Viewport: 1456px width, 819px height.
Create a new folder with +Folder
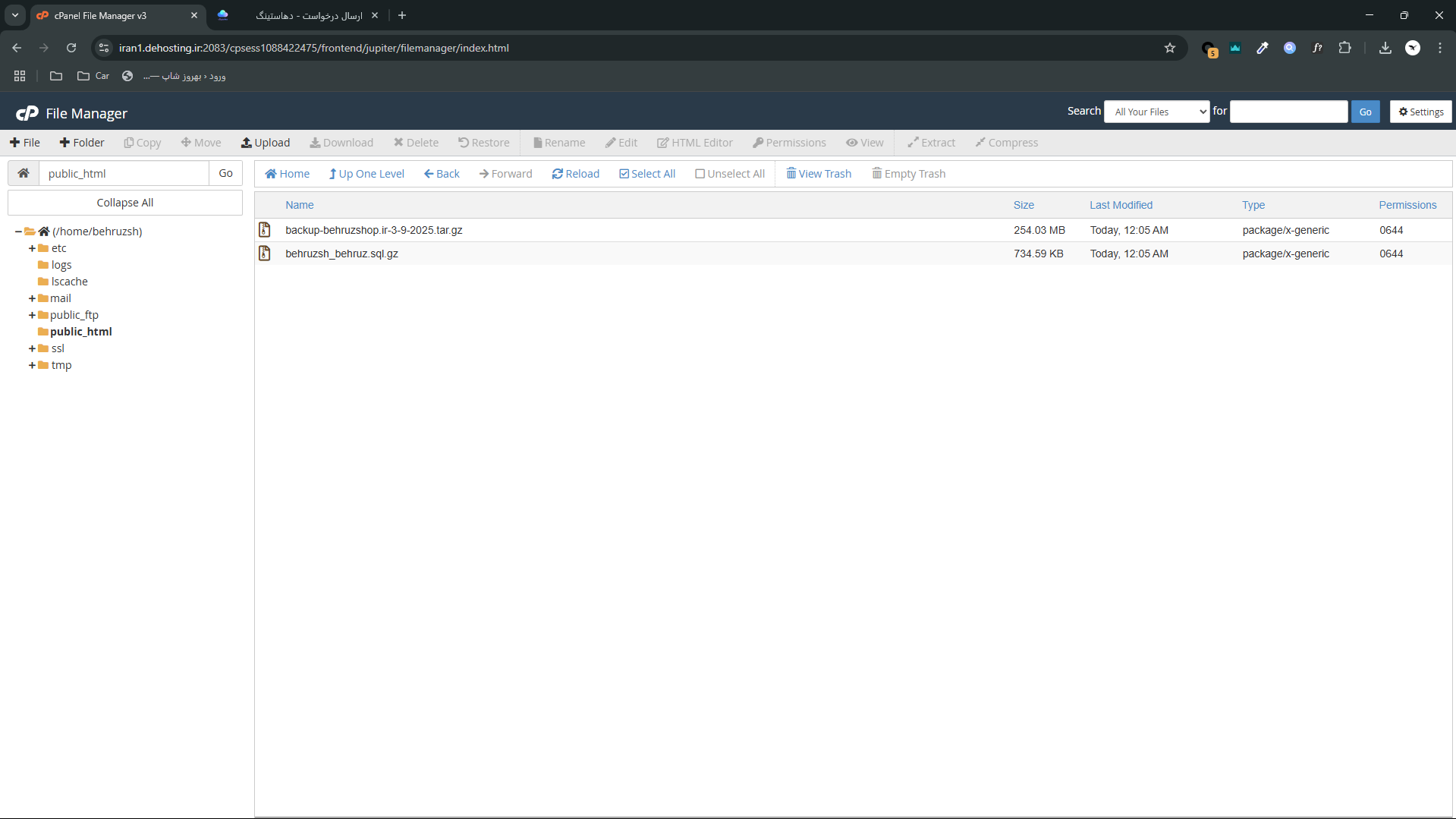click(x=82, y=143)
